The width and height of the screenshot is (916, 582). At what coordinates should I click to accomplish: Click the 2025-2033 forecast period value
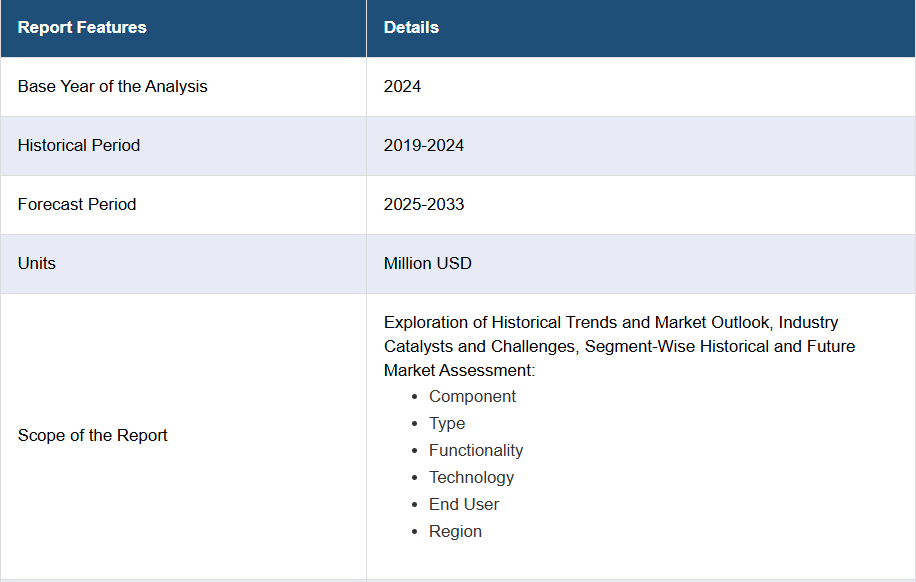point(424,205)
